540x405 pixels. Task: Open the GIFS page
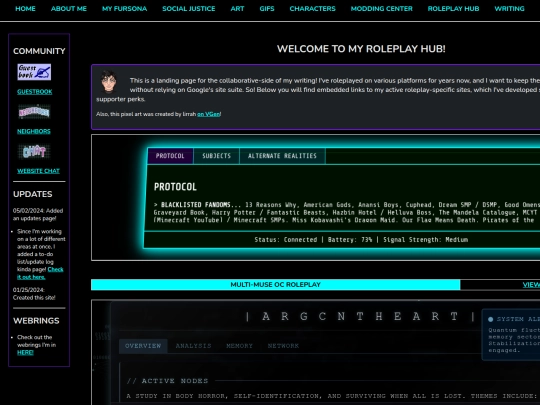(267, 9)
